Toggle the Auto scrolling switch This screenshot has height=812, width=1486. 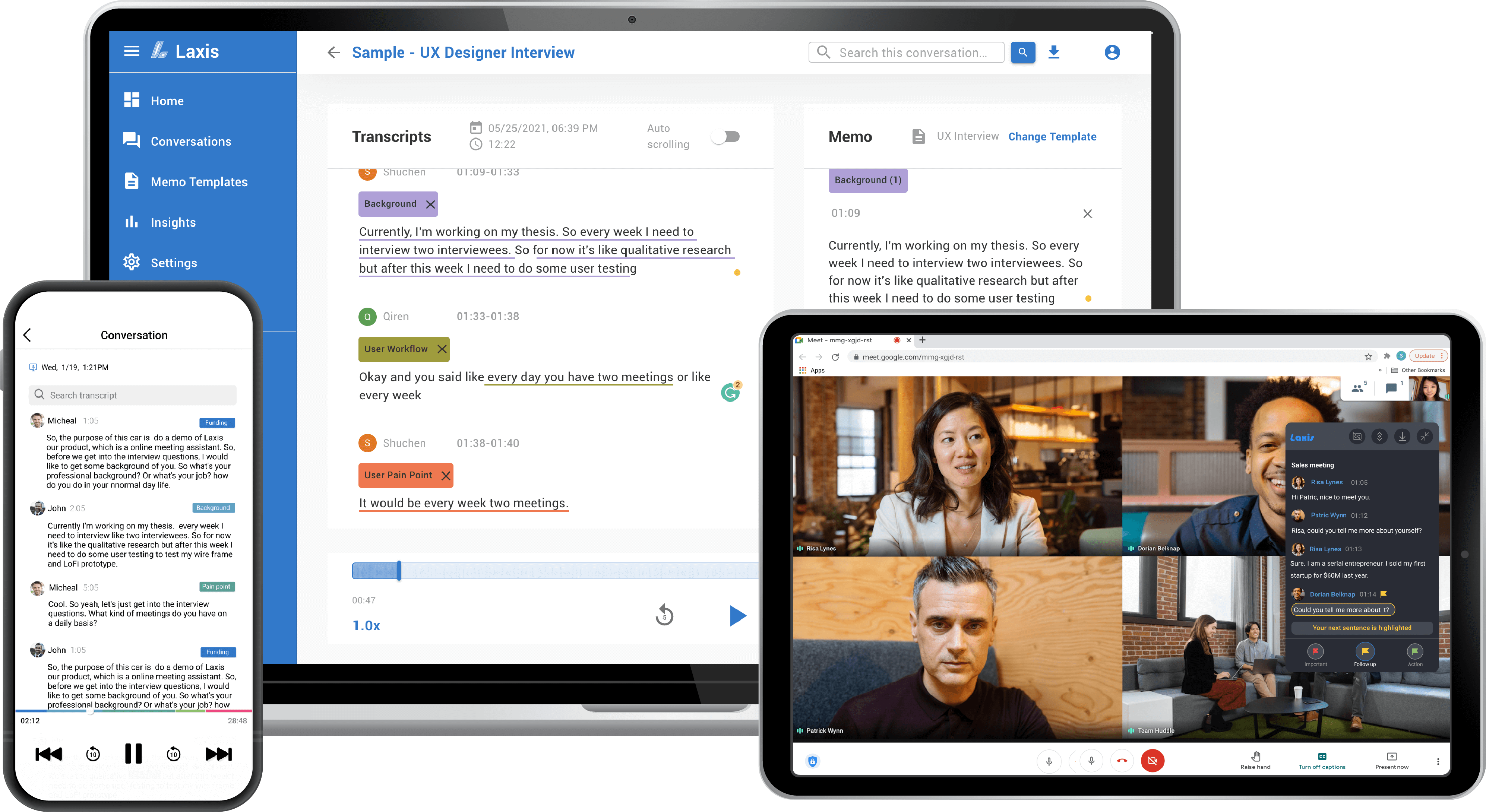pos(726,137)
